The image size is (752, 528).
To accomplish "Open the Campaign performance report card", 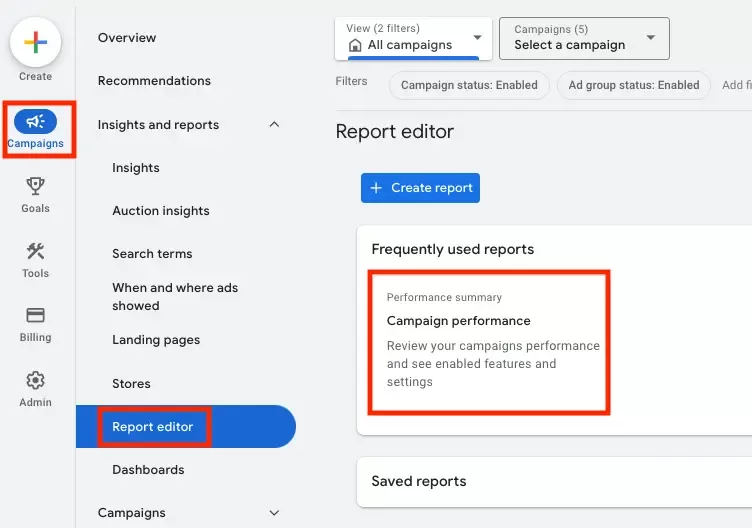I will pos(489,342).
